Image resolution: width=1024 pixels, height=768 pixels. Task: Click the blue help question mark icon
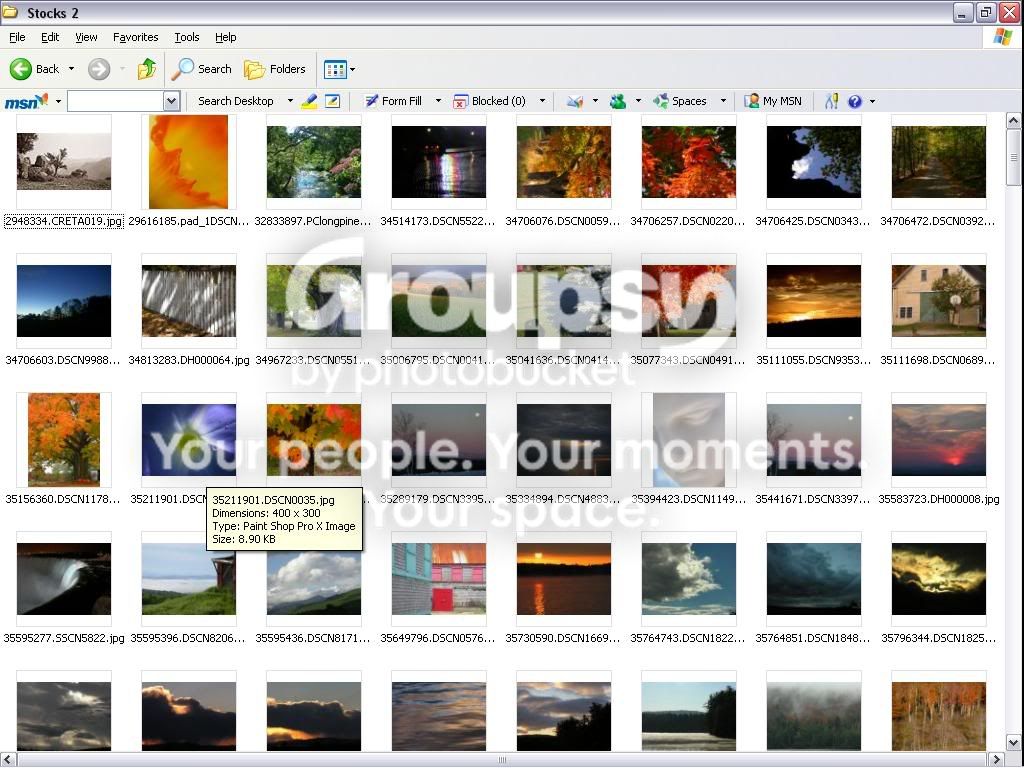click(854, 101)
